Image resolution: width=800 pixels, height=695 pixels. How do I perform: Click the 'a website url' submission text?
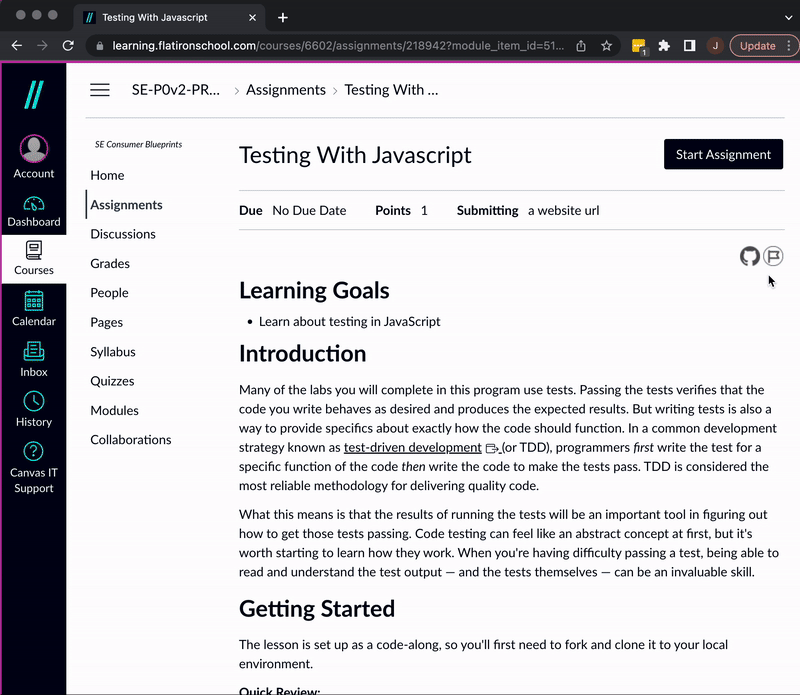pyautogui.click(x=563, y=211)
